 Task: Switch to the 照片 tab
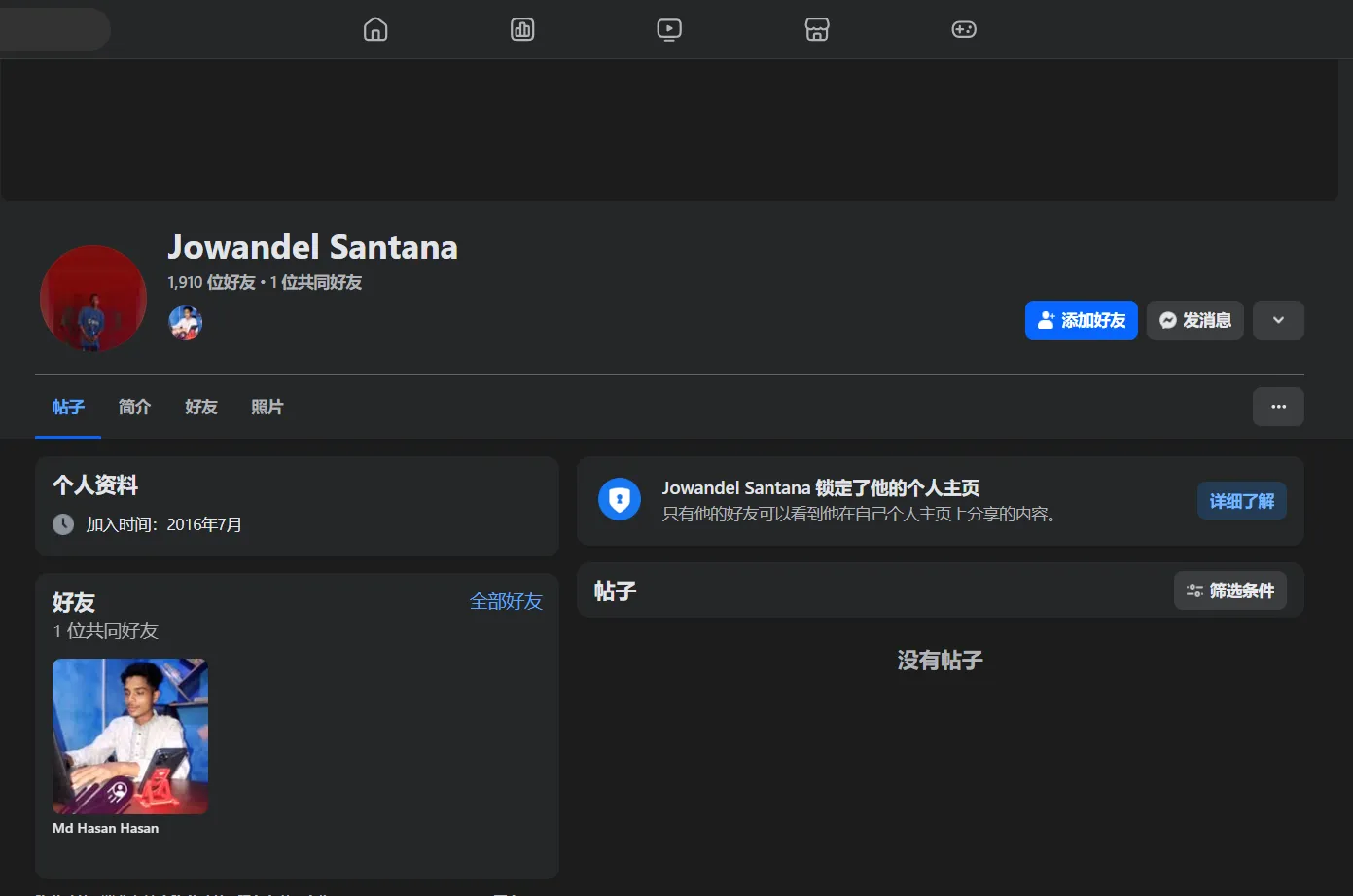coord(267,407)
